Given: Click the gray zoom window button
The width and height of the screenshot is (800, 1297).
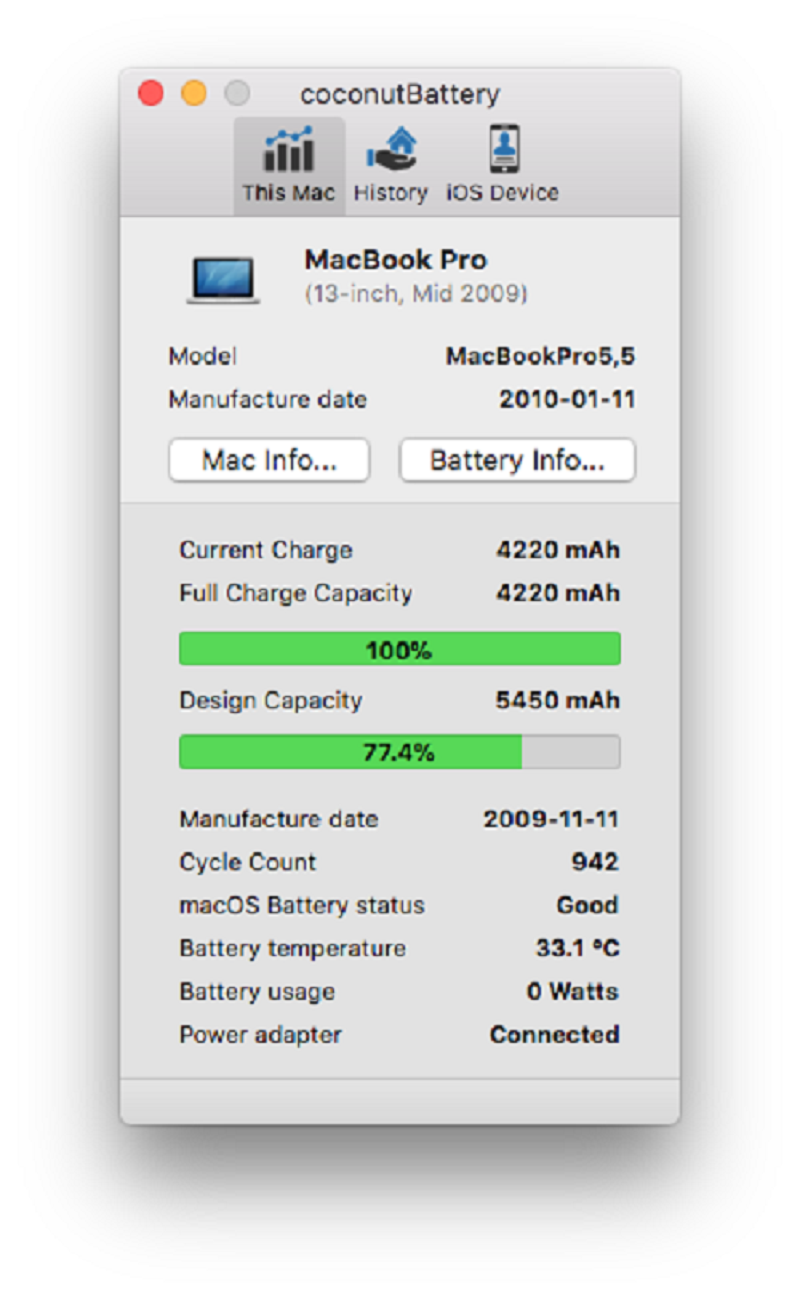Looking at the screenshot, I should click(237, 94).
